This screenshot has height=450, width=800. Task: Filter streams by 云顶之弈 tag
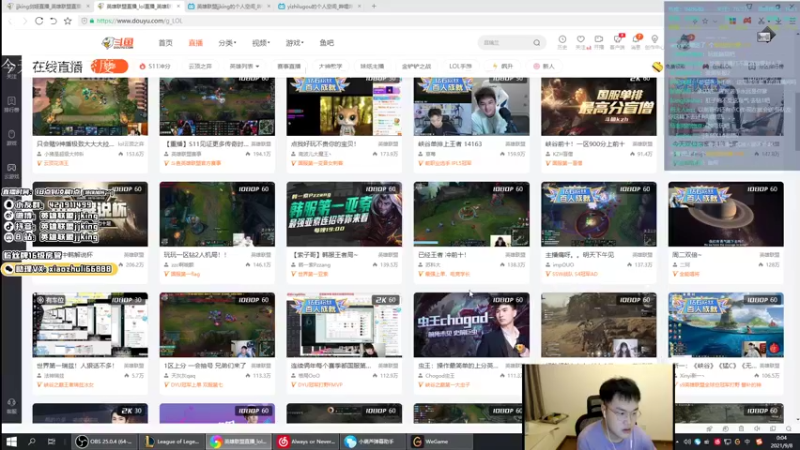click(x=200, y=66)
